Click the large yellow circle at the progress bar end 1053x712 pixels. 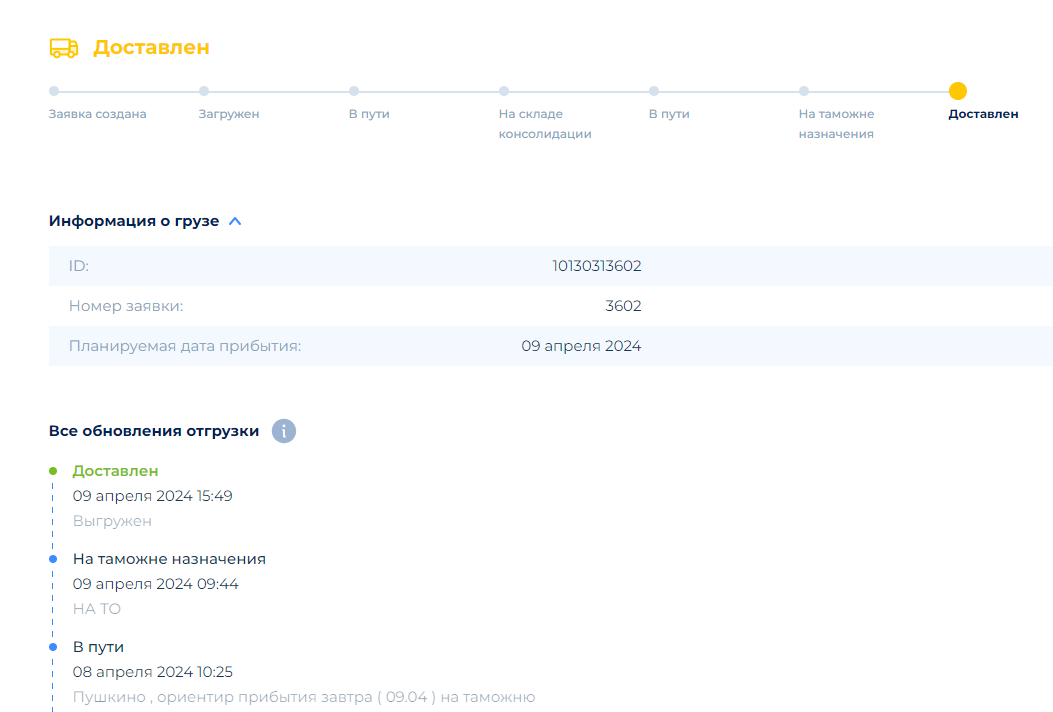pos(957,91)
